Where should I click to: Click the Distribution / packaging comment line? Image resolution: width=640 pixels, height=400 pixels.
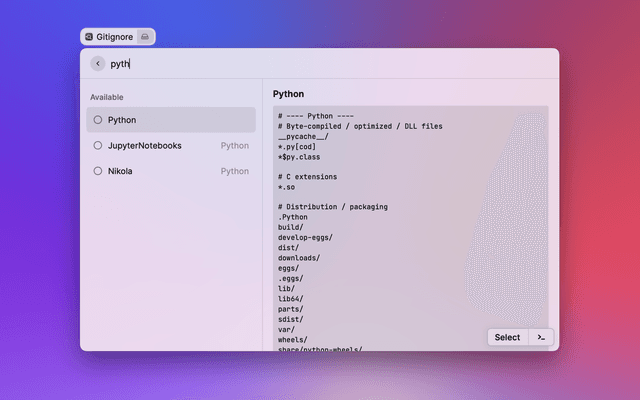[333, 207]
